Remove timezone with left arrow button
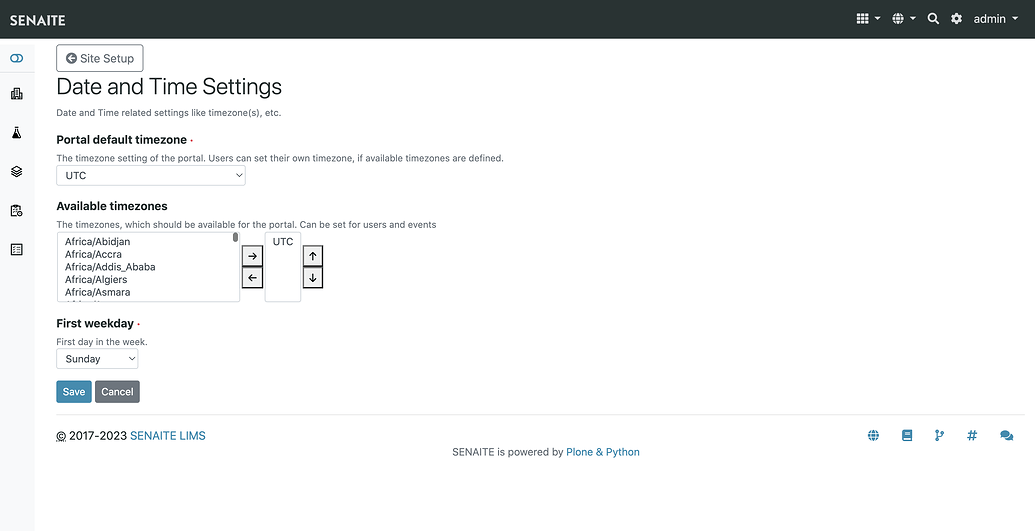The height and width of the screenshot is (531, 1035). click(252, 277)
